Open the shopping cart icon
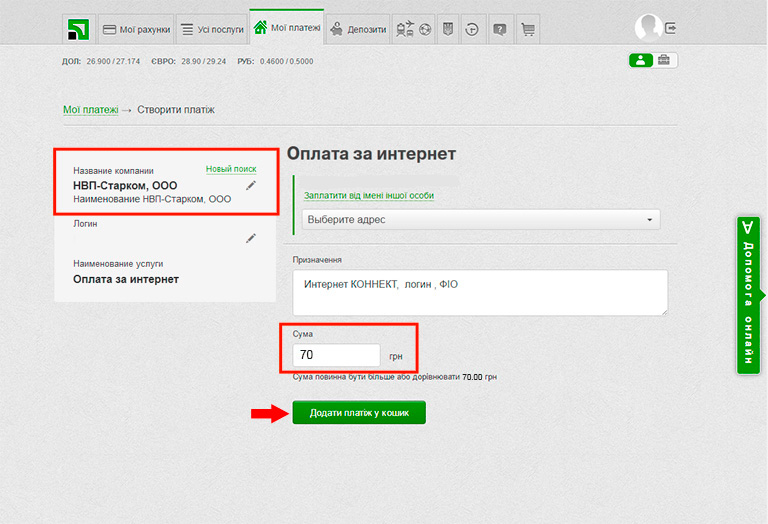The height and width of the screenshot is (524, 768). (x=527, y=30)
